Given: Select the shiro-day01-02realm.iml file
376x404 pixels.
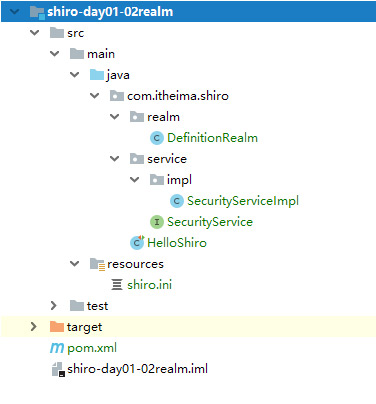Looking at the screenshot, I should pos(137,369).
